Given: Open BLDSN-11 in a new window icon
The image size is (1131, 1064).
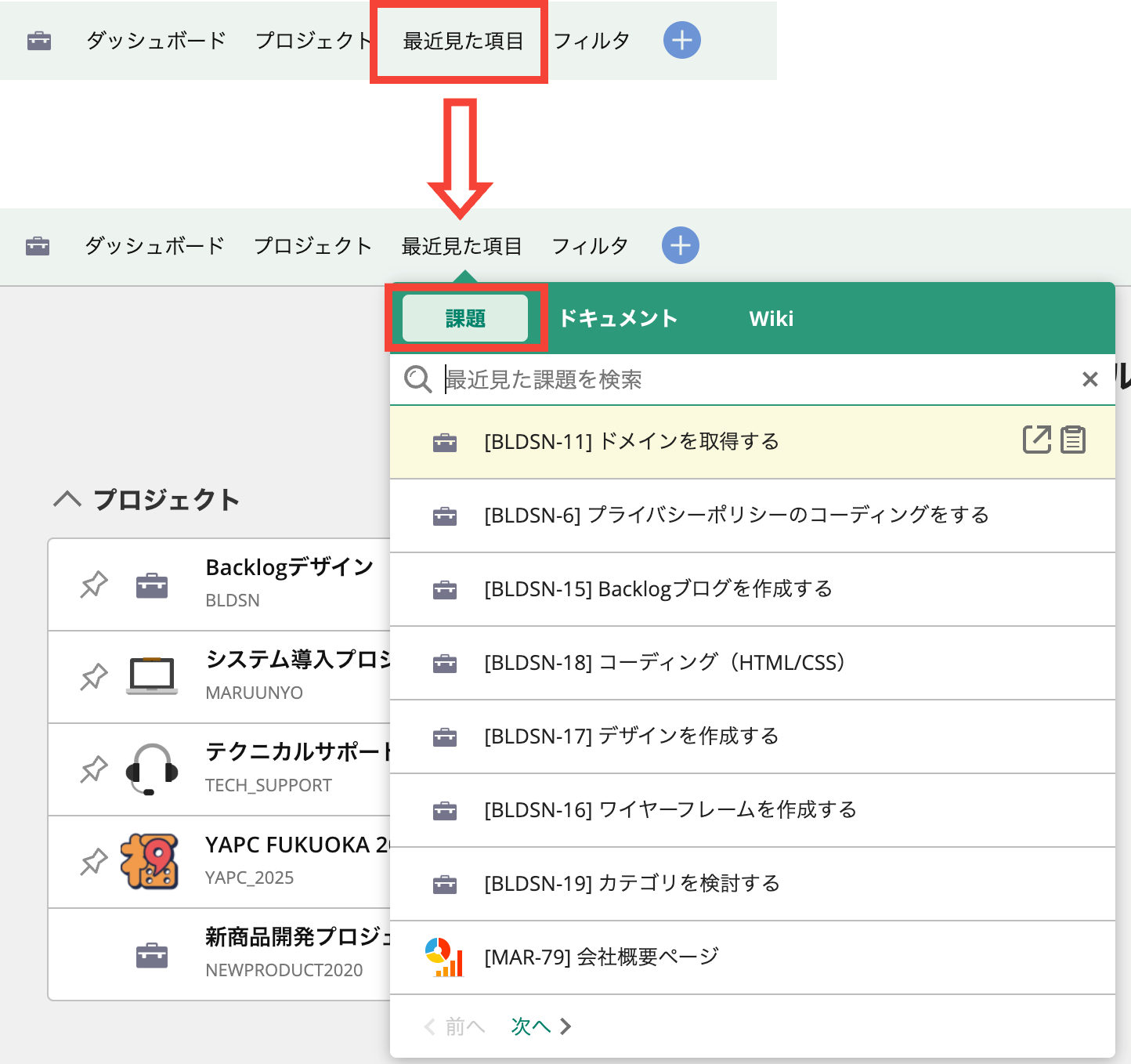Looking at the screenshot, I should [1037, 440].
